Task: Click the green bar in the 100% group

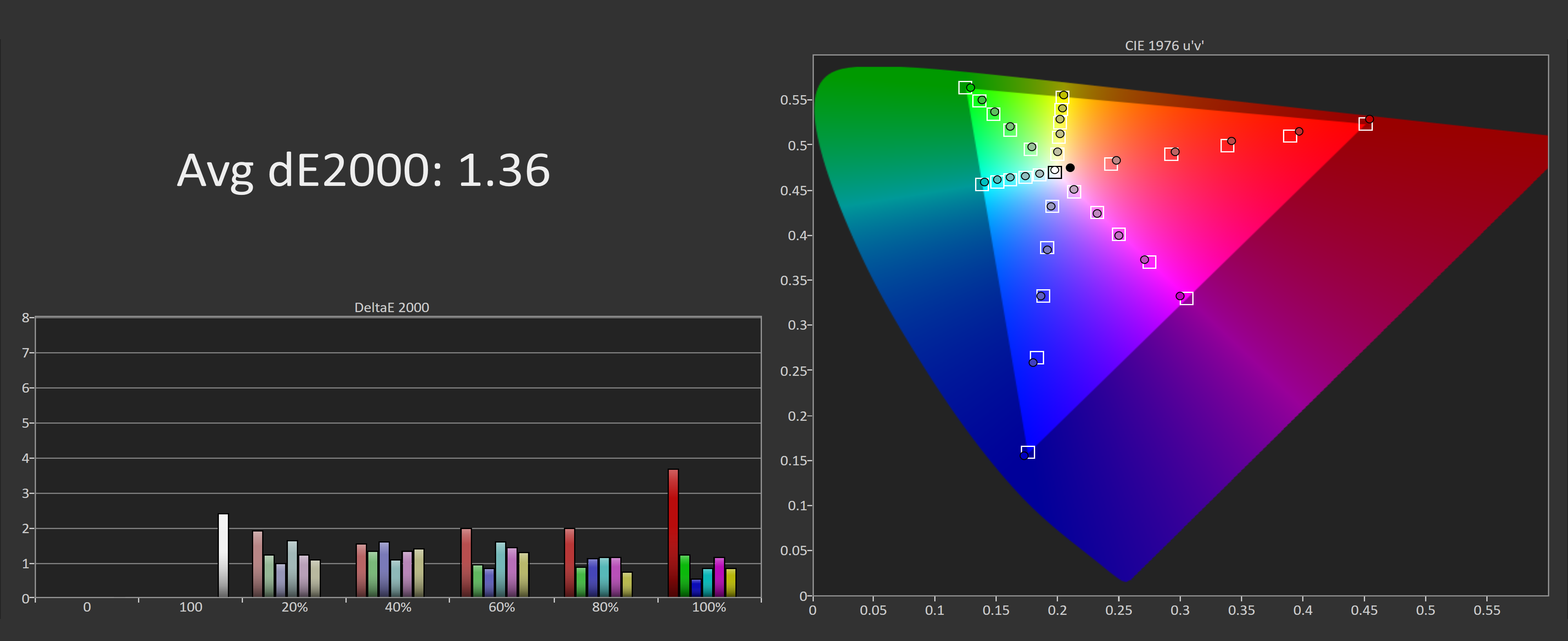Action: [x=684, y=575]
